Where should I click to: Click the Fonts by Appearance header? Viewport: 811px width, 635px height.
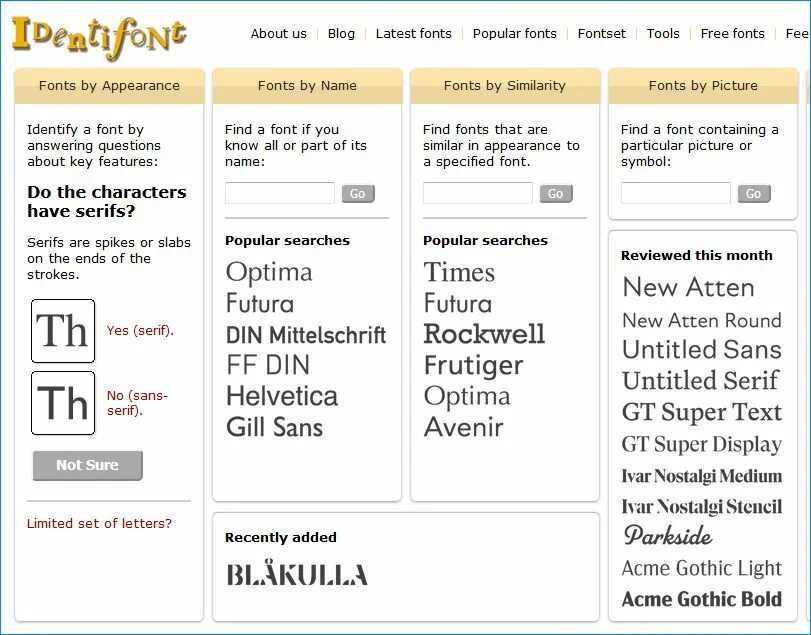point(109,86)
